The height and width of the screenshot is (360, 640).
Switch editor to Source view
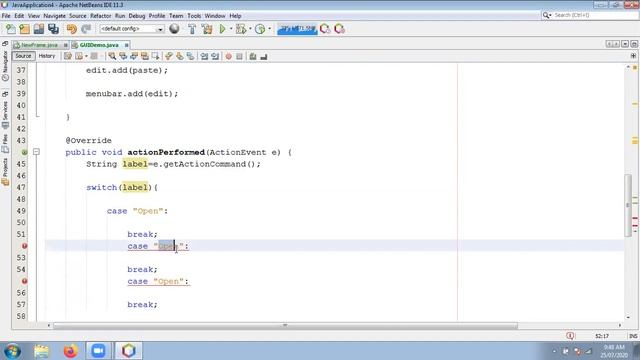click(x=23, y=56)
